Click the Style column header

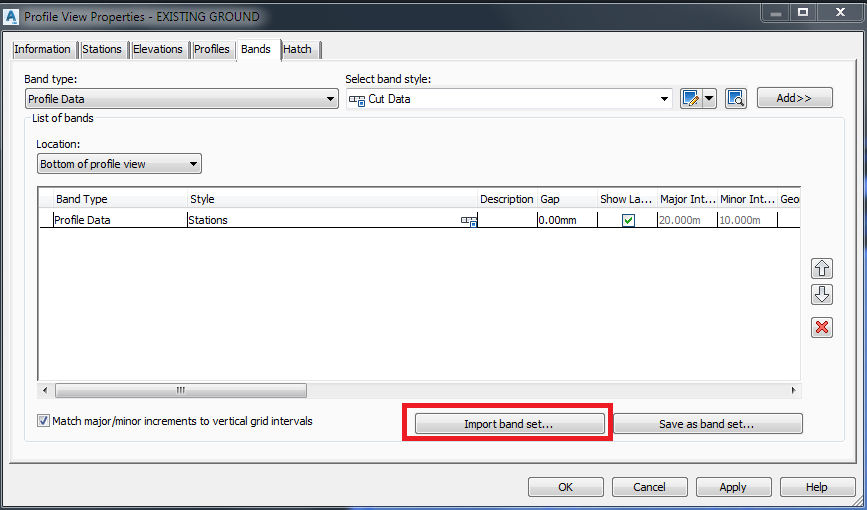click(x=332, y=199)
